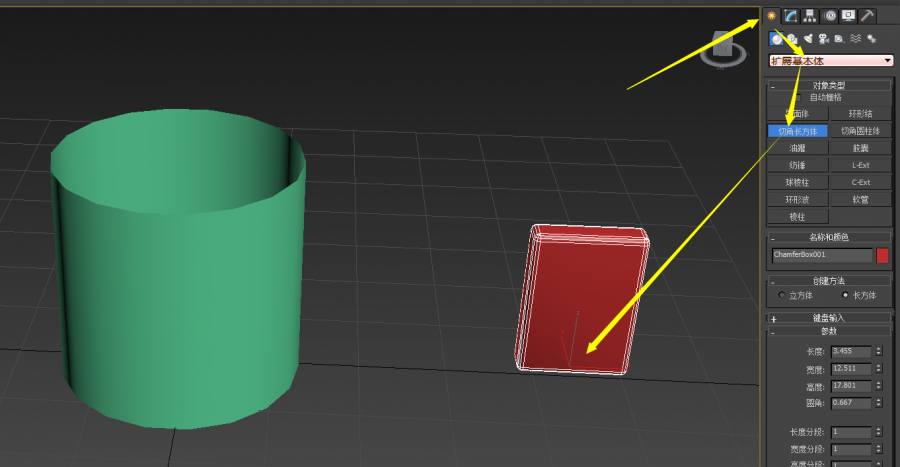Click the ChamferBox001 name field

pyautogui.click(x=821, y=255)
